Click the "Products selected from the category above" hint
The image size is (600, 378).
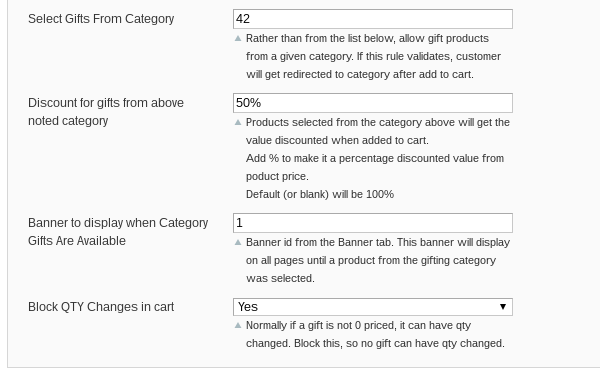[x=378, y=122]
